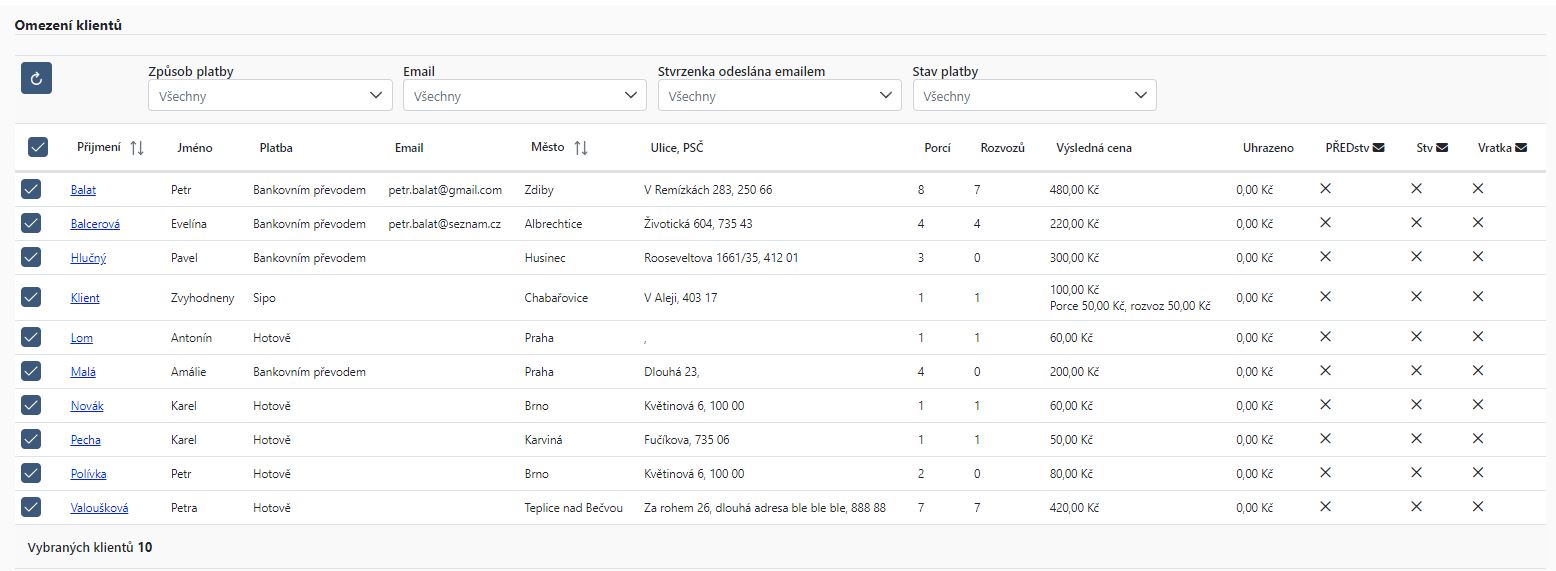Open client link Balat
This screenshot has width=1556, height=571.
coord(83,190)
